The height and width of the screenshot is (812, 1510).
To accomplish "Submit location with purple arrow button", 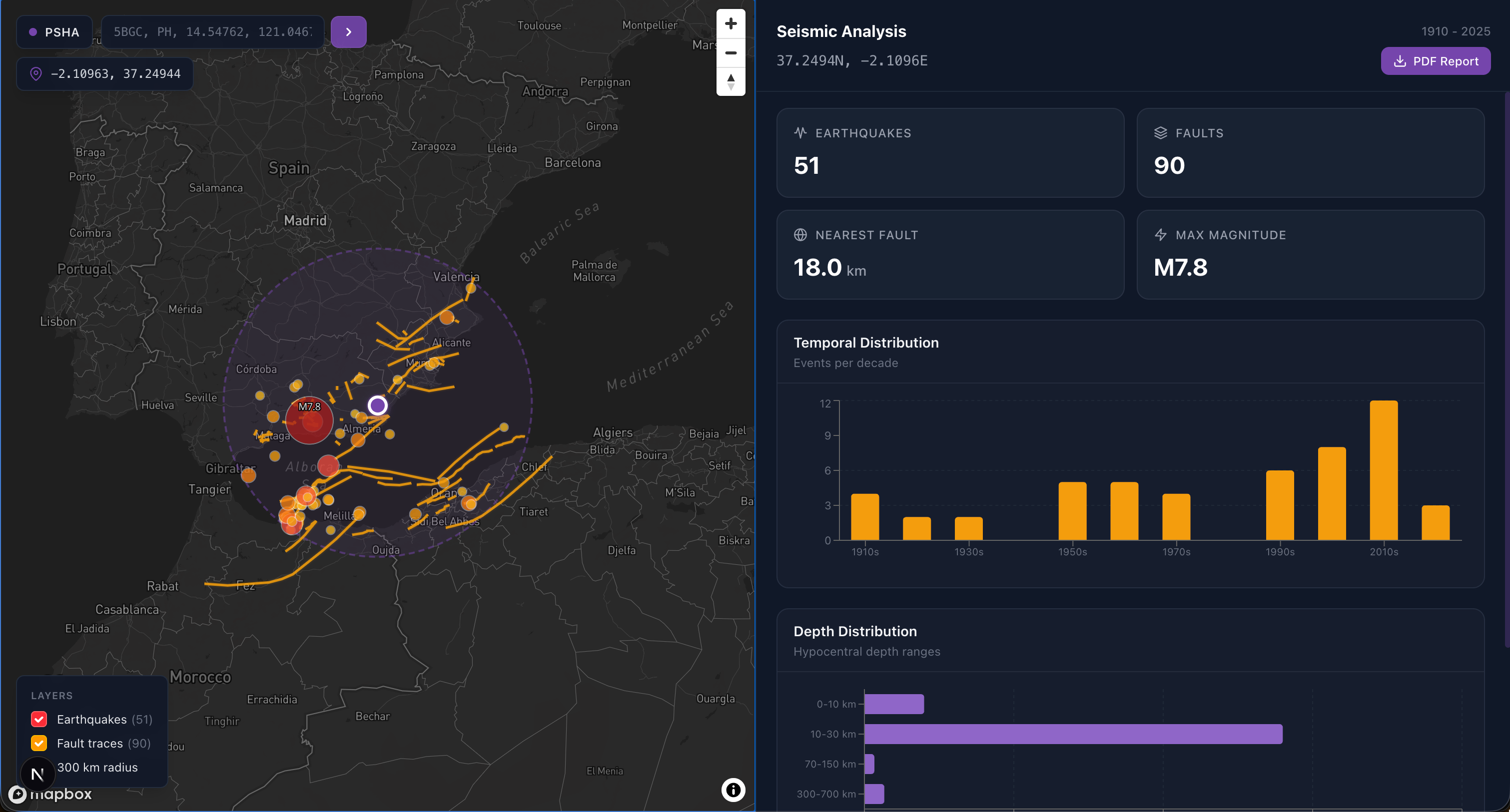I will point(348,31).
